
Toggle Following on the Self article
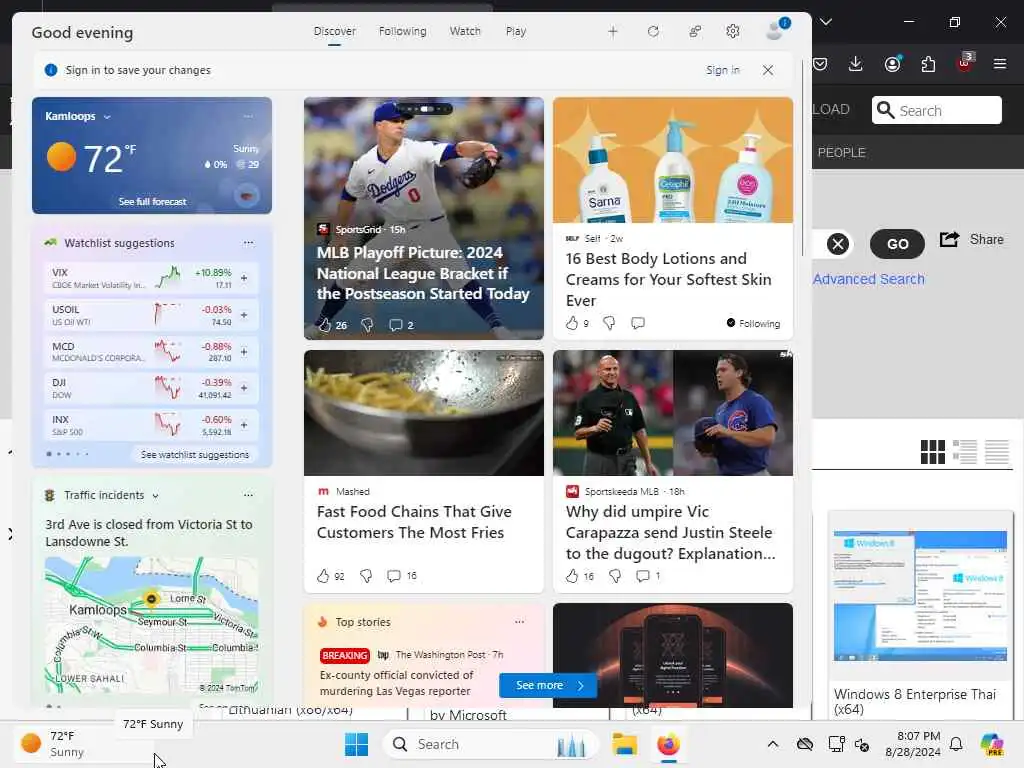point(753,323)
